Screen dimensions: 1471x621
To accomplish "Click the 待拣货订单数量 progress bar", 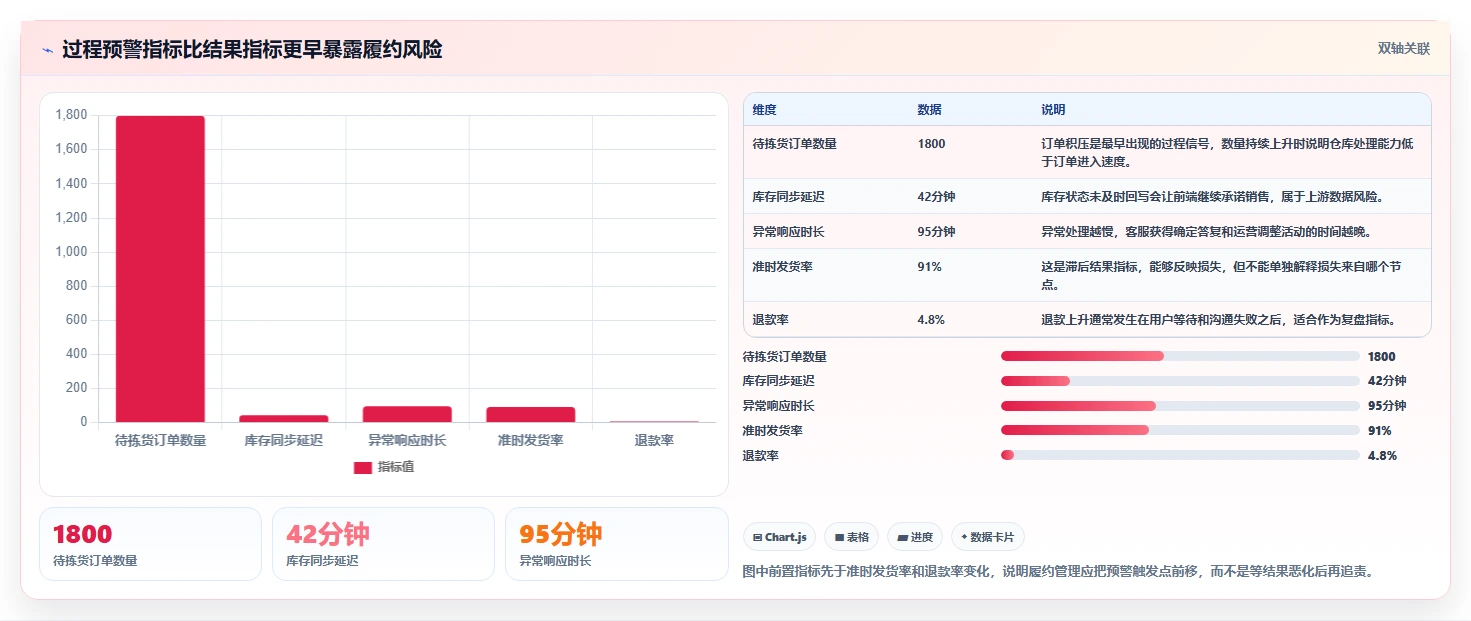I will click(1180, 356).
